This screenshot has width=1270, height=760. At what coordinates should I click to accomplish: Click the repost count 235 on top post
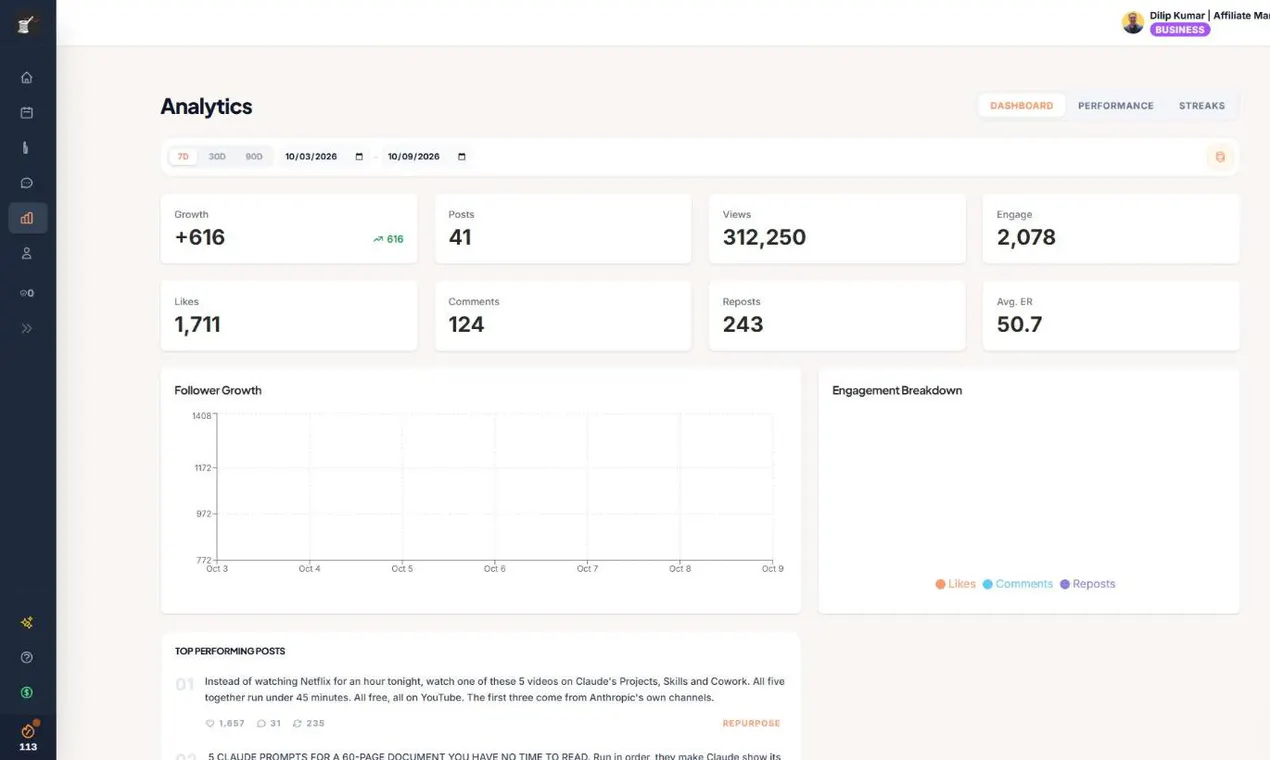tap(308, 723)
